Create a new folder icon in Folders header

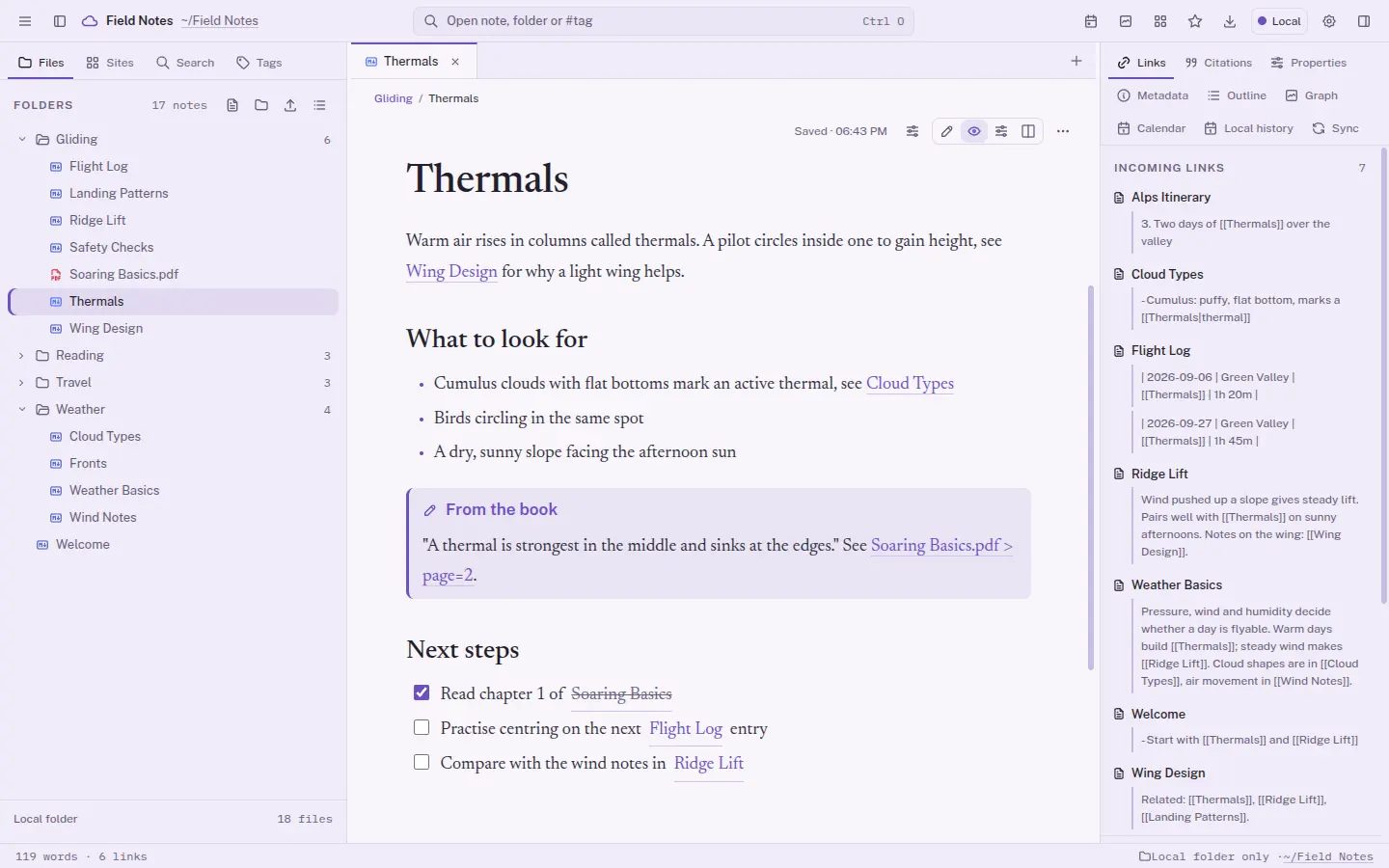point(261,105)
